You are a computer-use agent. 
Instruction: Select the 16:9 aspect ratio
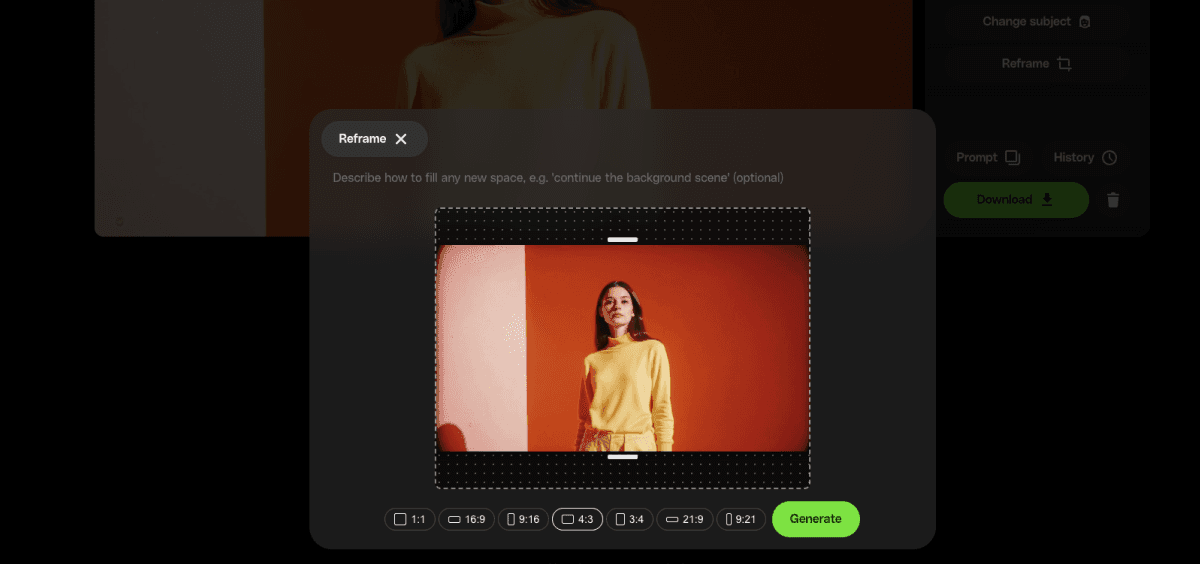[x=466, y=519]
